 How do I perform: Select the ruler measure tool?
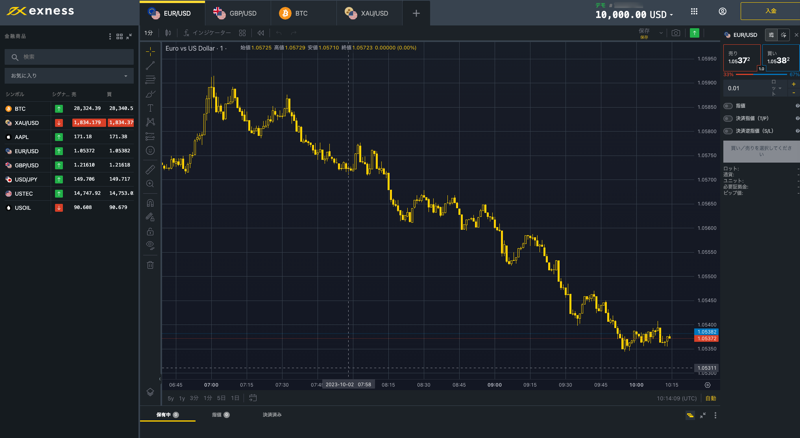point(150,169)
